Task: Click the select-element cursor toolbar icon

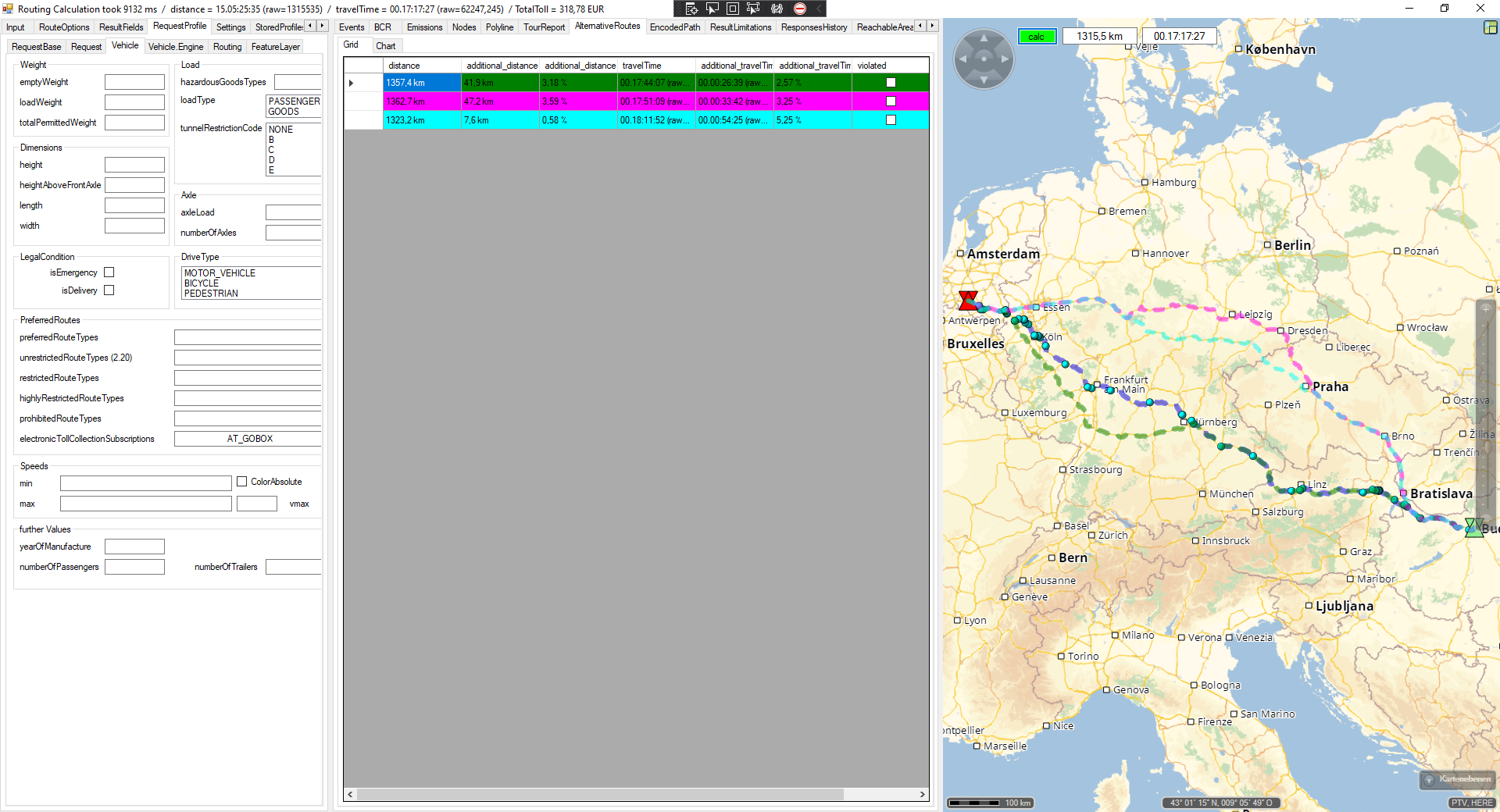Action: (712, 9)
